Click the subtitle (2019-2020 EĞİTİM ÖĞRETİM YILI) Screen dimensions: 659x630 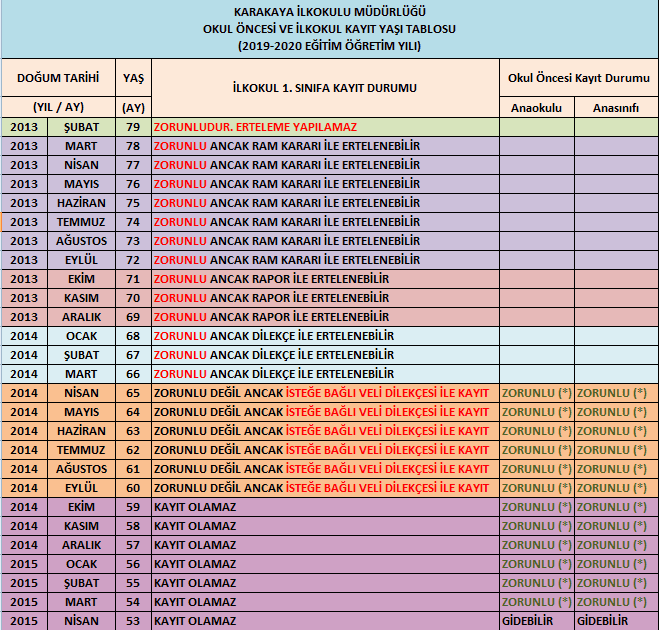coord(330,45)
